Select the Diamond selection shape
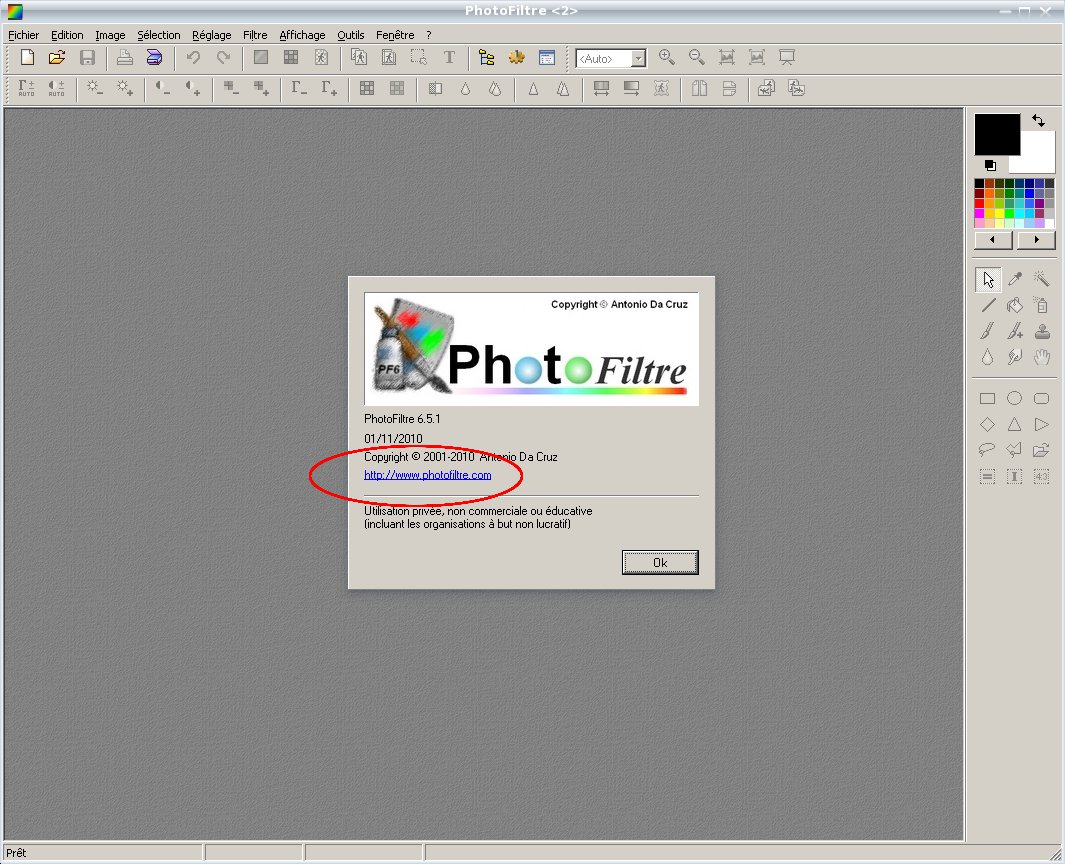Image resolution: width=1065 pixels, height=864 pixels. (x=988, y=425)
